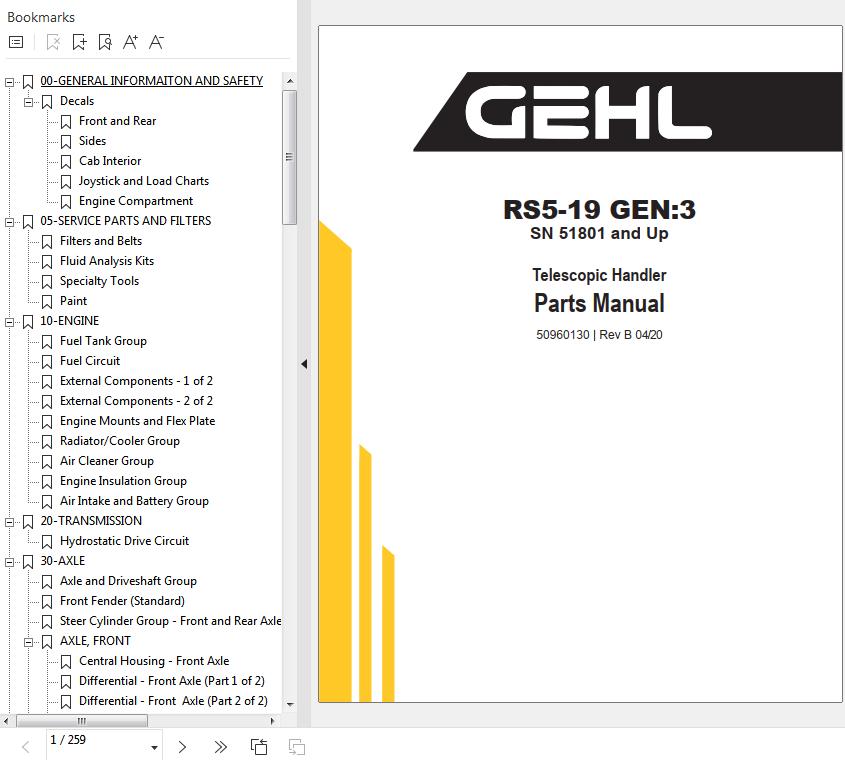Screen dimensions: 845x760
Task: Go to the next page arrow
Action: pos(182,747)
